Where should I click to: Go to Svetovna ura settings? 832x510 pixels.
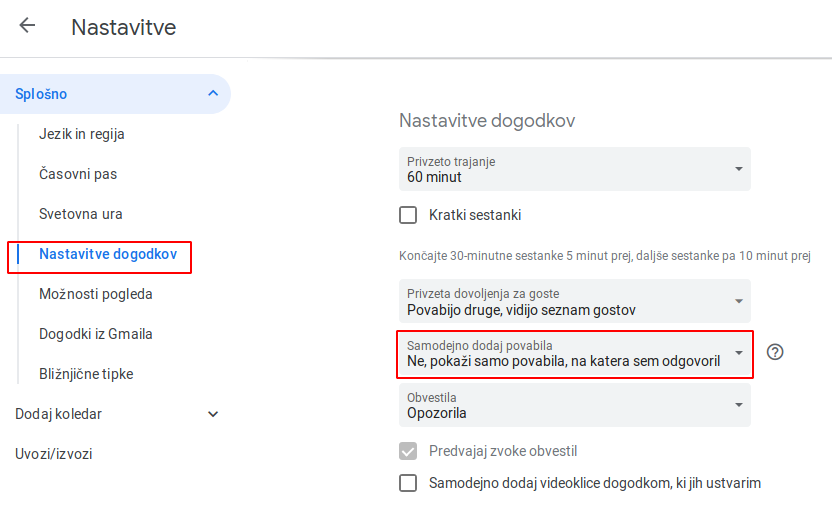81,214
